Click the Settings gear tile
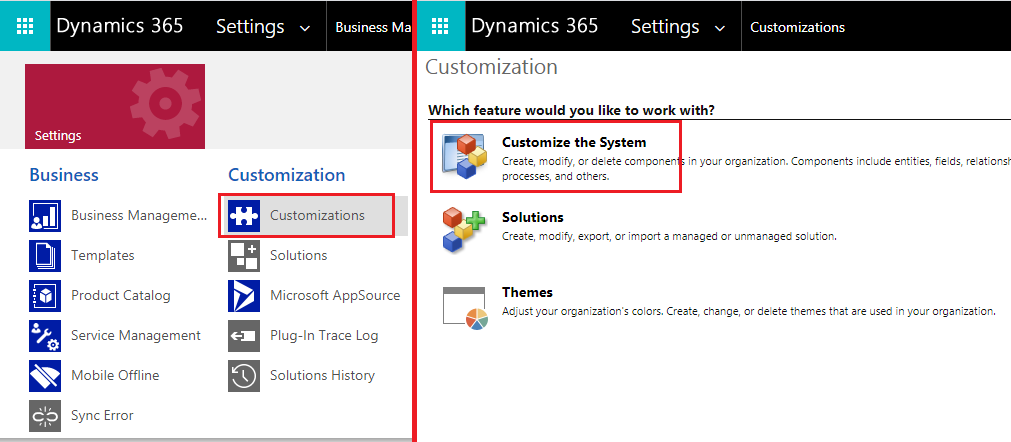This screenshot has width=1011, height=442. click(115, 106)
